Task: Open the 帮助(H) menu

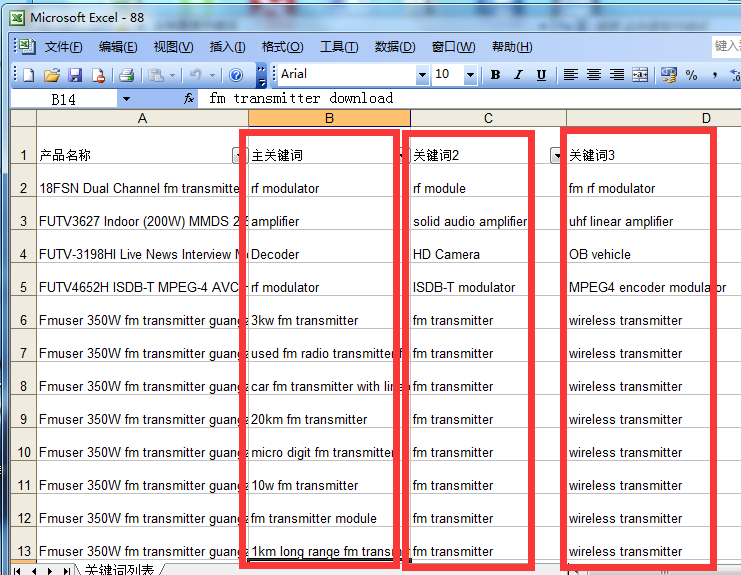Action: coord(512,47)
